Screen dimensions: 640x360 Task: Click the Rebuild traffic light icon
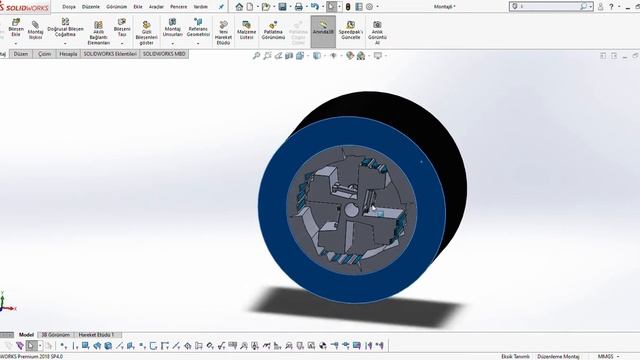tap(348, 7)
